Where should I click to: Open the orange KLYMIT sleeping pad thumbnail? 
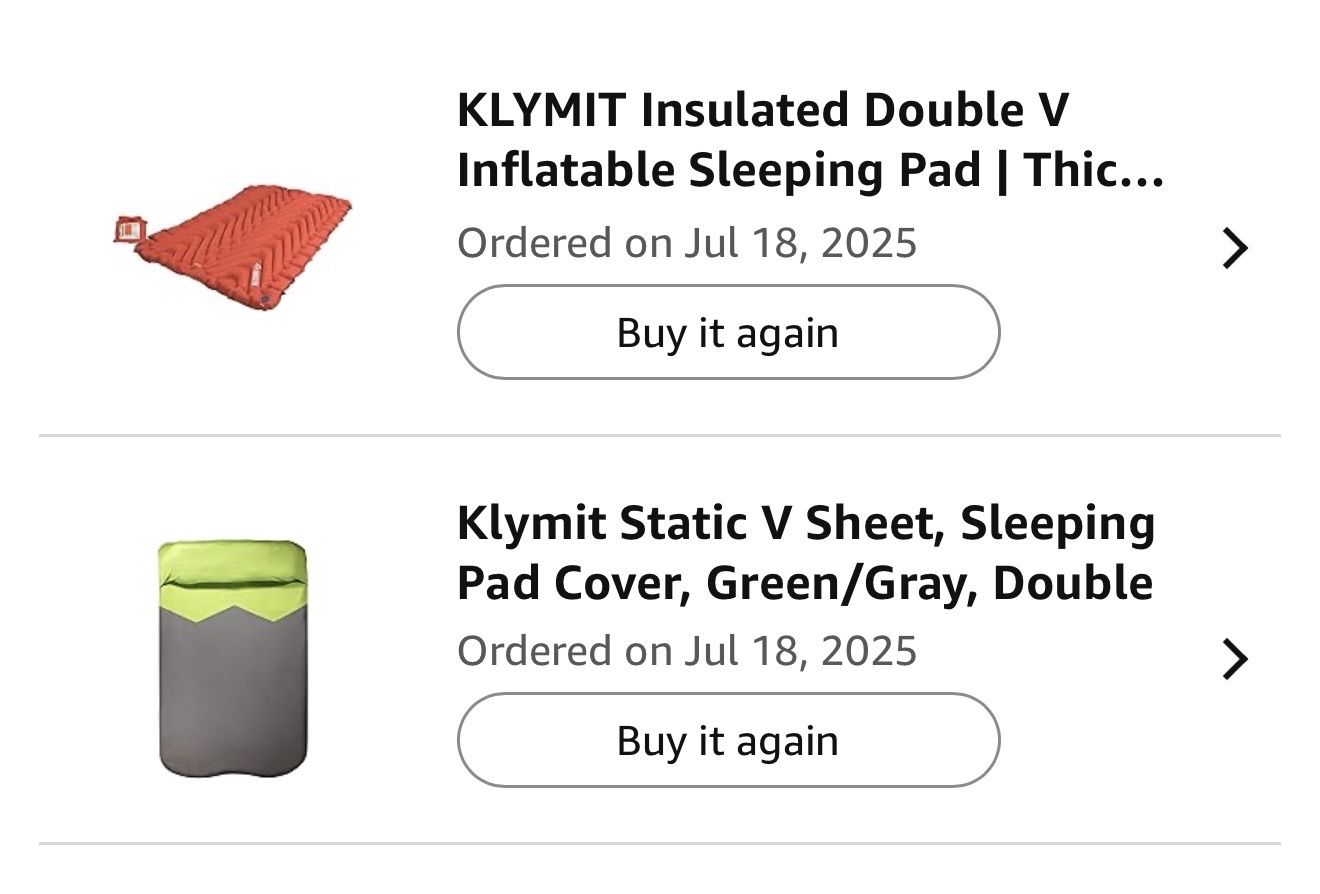236,246
